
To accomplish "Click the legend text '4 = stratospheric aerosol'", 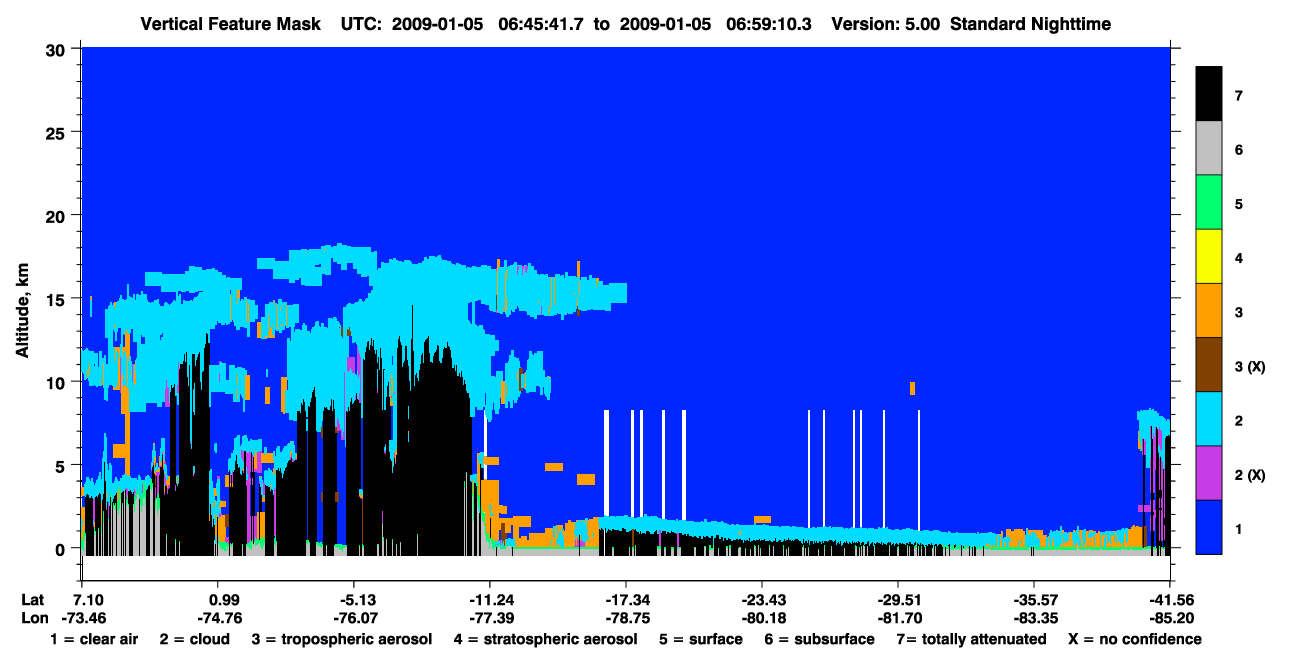I will [545, 639].
